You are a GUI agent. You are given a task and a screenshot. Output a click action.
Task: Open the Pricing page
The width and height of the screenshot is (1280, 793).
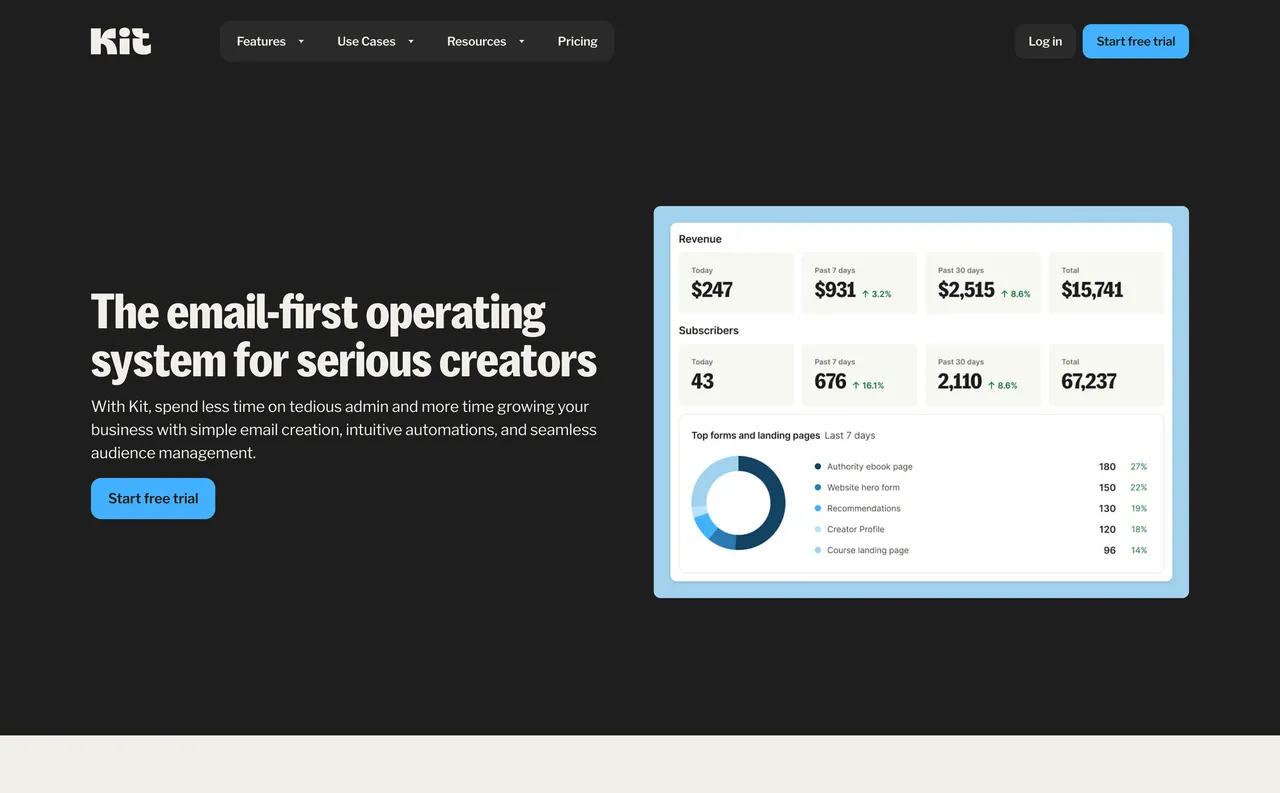[577, 41]
